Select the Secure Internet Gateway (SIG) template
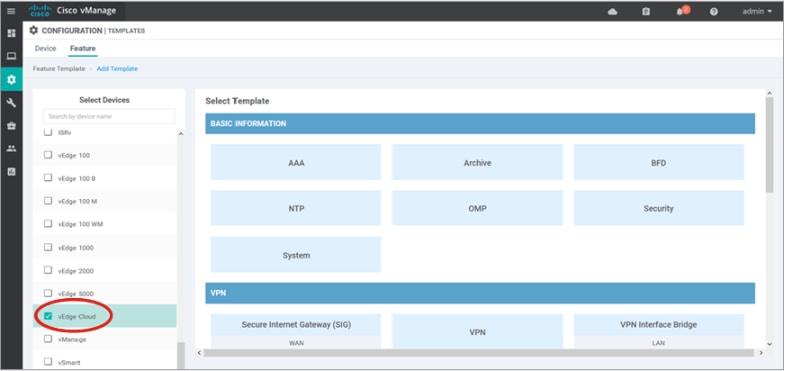 coord(296,331)
